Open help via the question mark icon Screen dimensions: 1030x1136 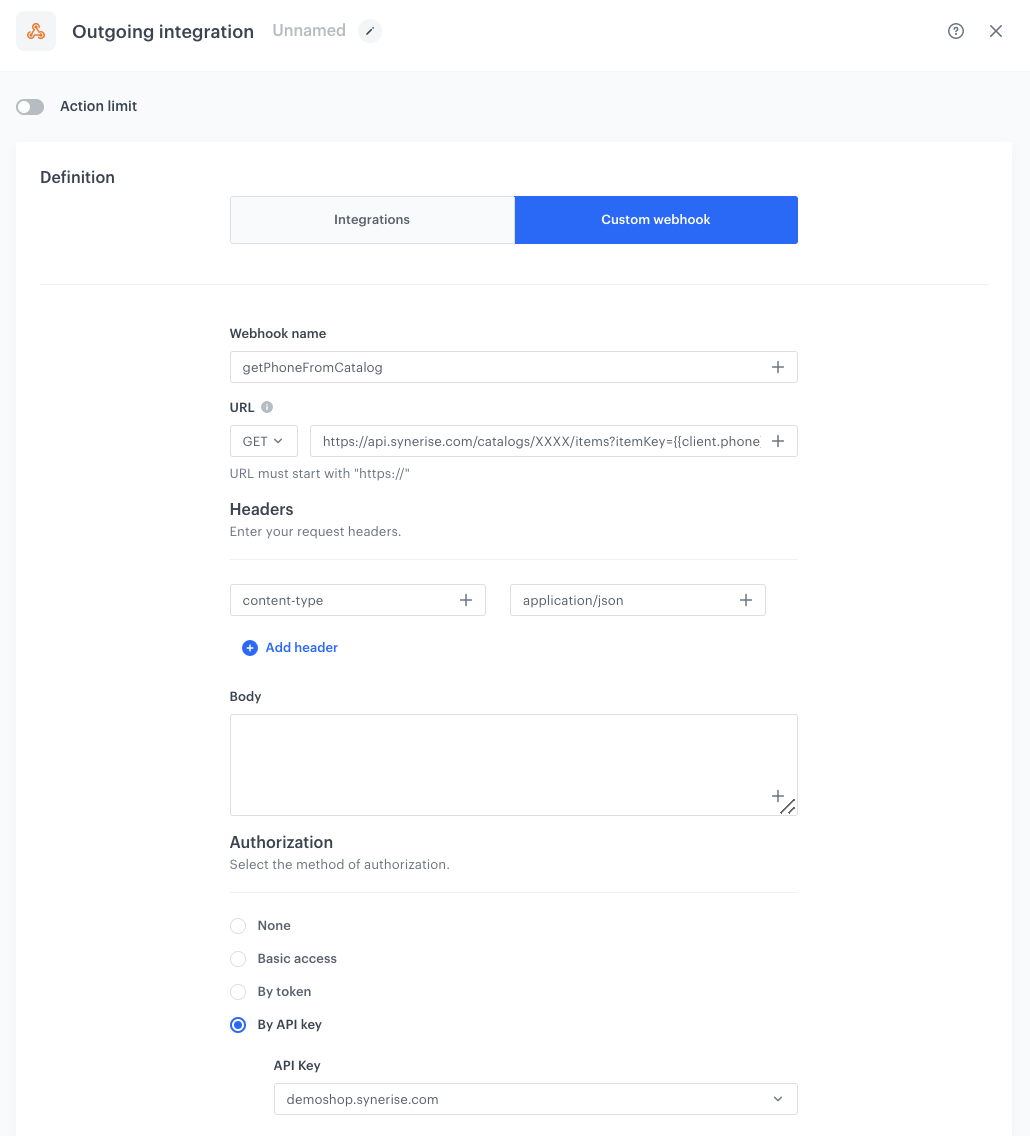click(x=955, y=31)
